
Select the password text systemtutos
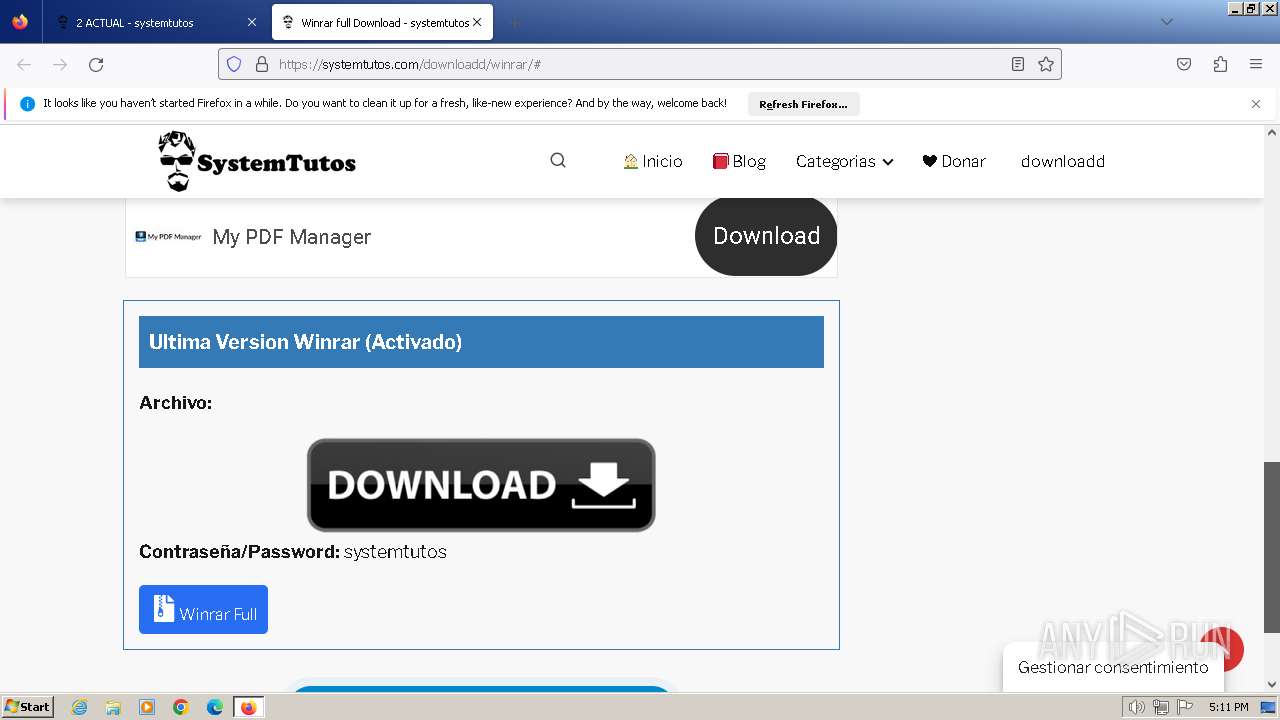point(395,552)
